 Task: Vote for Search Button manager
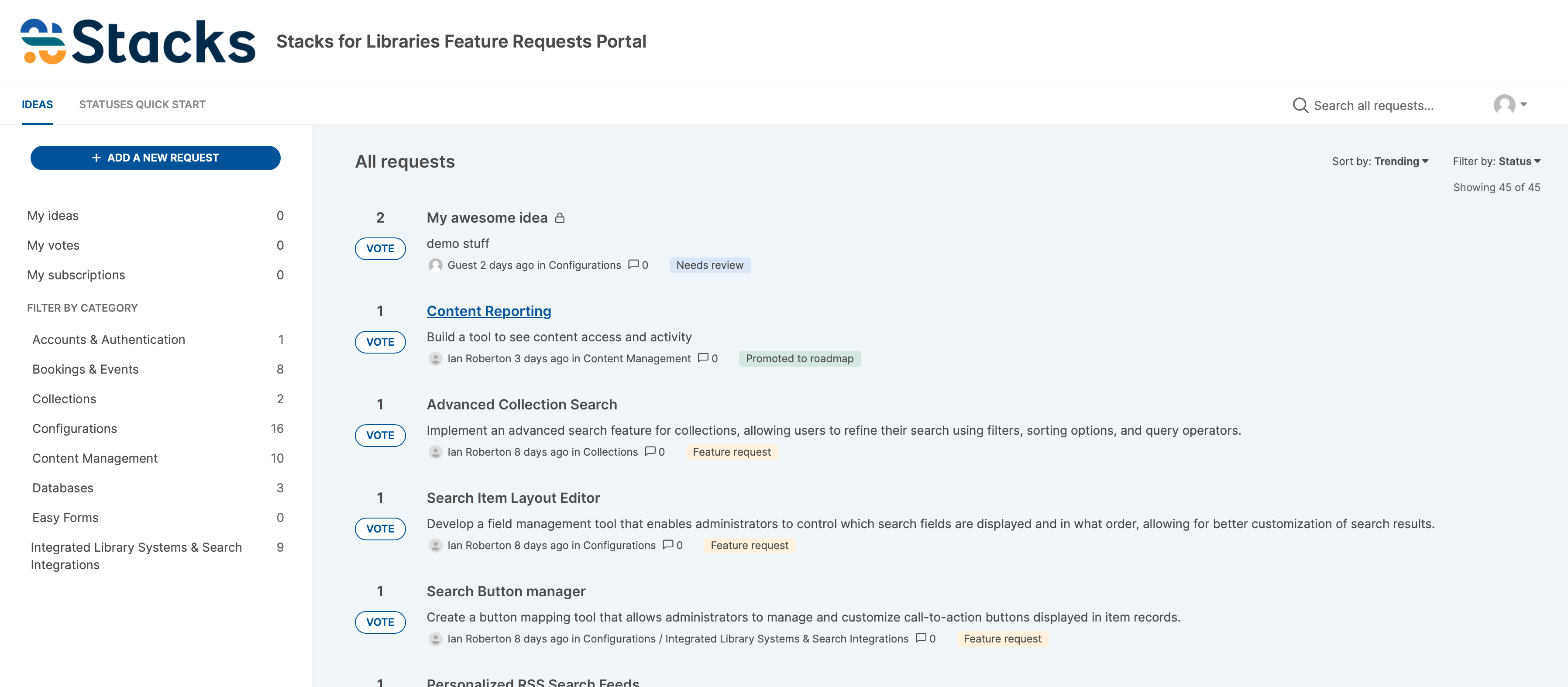[x=380, y=622]
